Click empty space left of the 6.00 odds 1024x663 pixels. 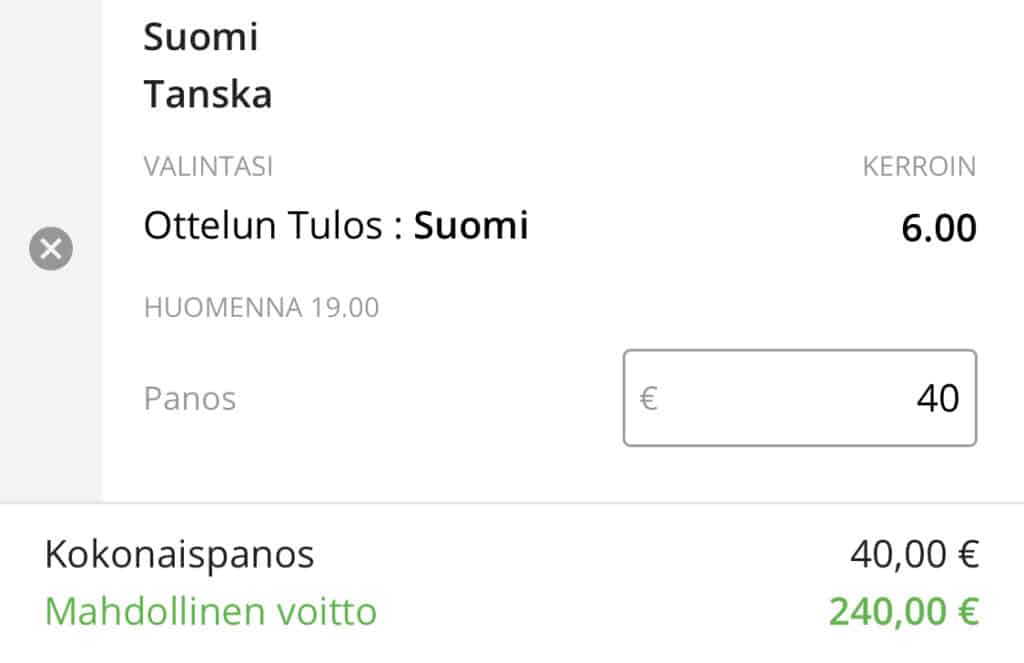[710, 229]
